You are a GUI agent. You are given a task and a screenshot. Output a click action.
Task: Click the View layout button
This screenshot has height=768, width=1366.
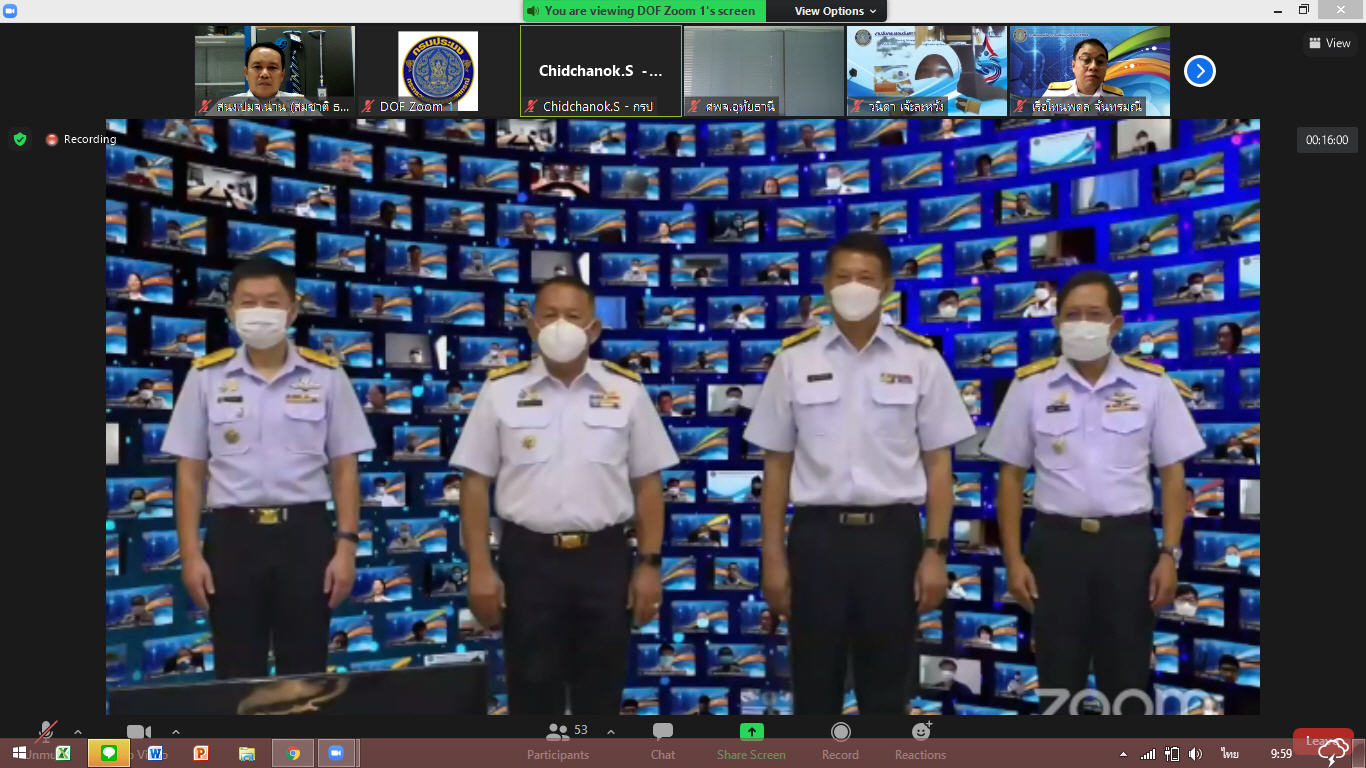1329,43
